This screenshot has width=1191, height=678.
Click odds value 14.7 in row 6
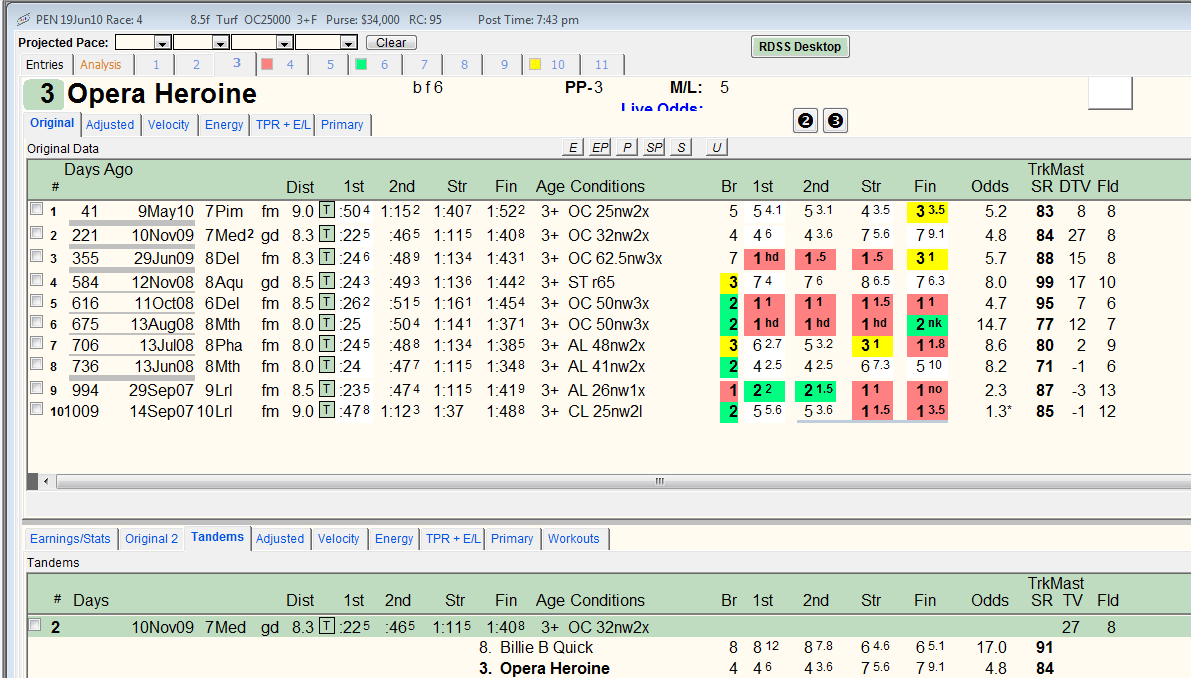pyautogui.click(x=991, y=324)
